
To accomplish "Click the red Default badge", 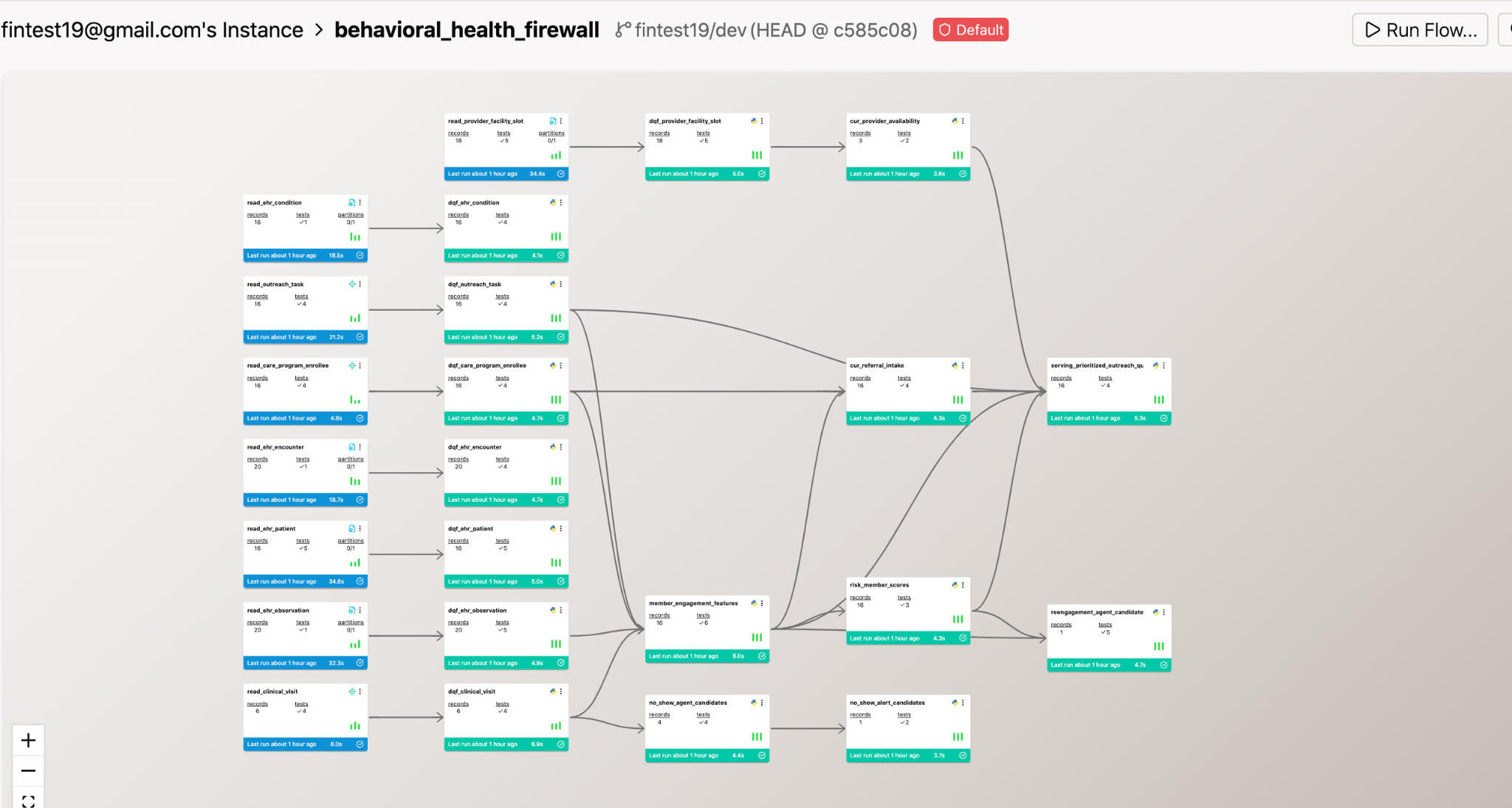I will tap(970, 30).
